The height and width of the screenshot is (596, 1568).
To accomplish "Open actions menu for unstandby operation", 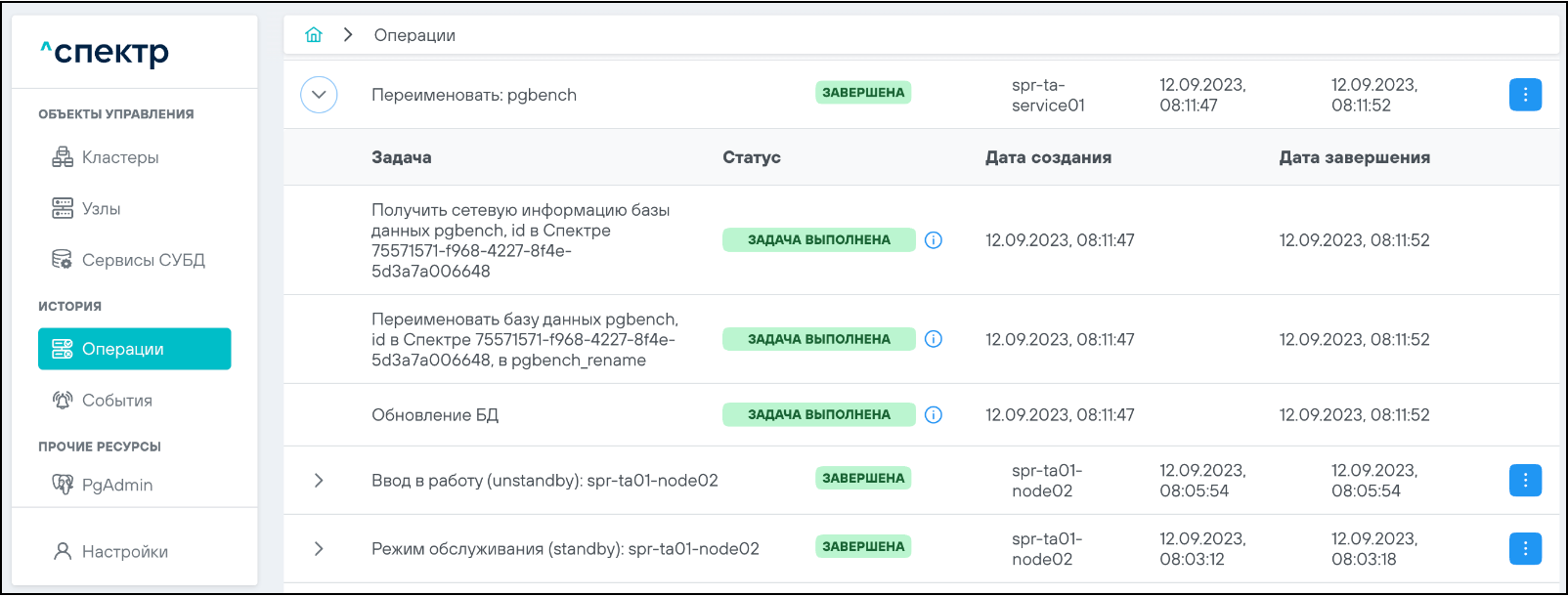I will pyautogui.click(x=1525, y=481).
